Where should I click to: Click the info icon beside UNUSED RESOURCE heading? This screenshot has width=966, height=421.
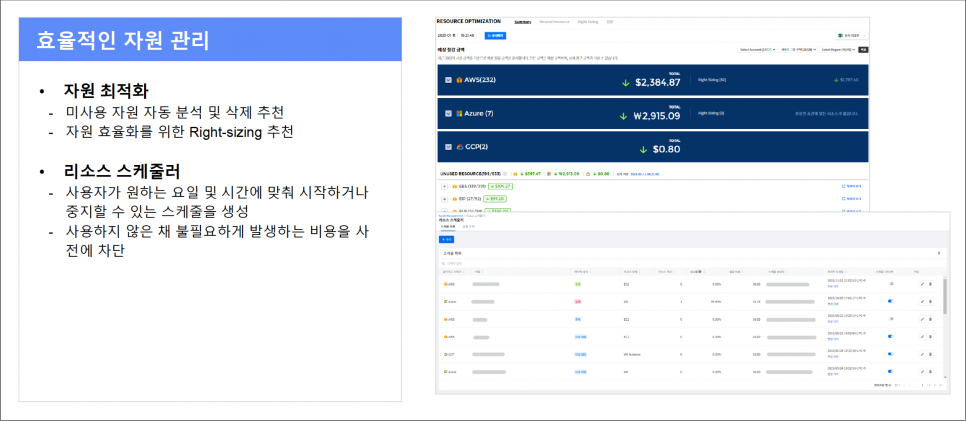(505, 174)
